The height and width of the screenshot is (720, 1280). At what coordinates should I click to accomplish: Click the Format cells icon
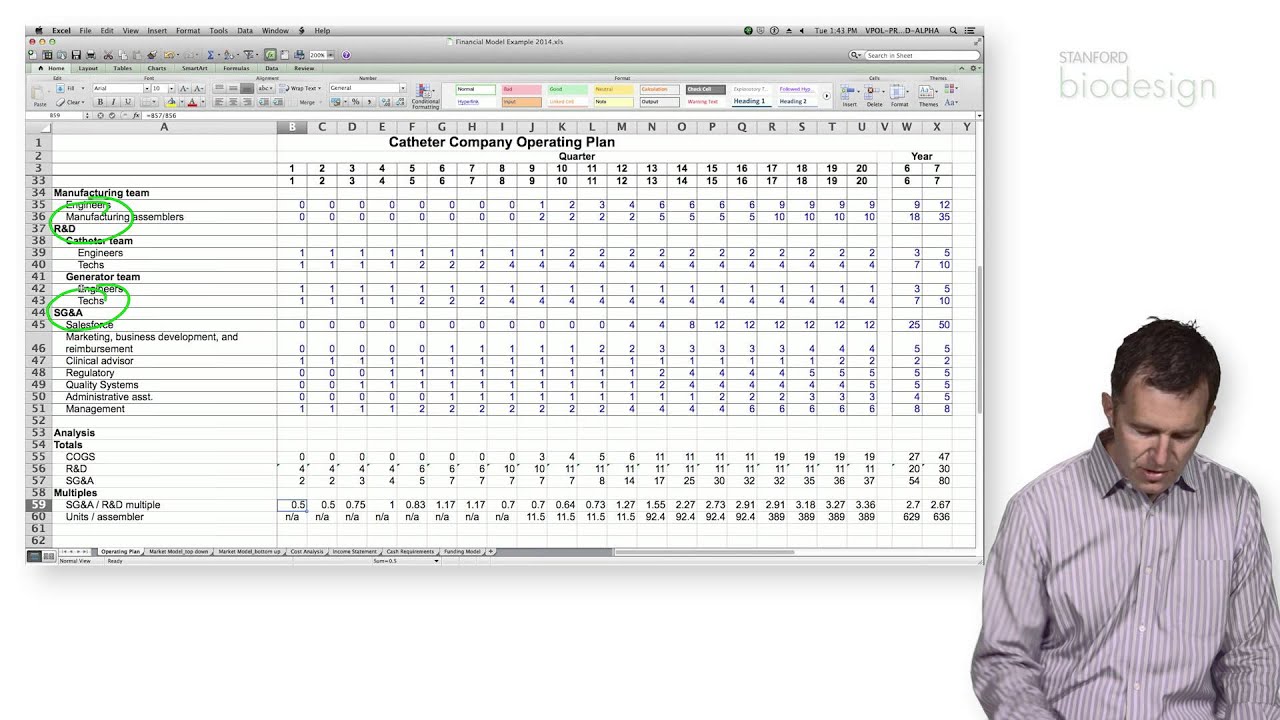[x=899, y=93]
